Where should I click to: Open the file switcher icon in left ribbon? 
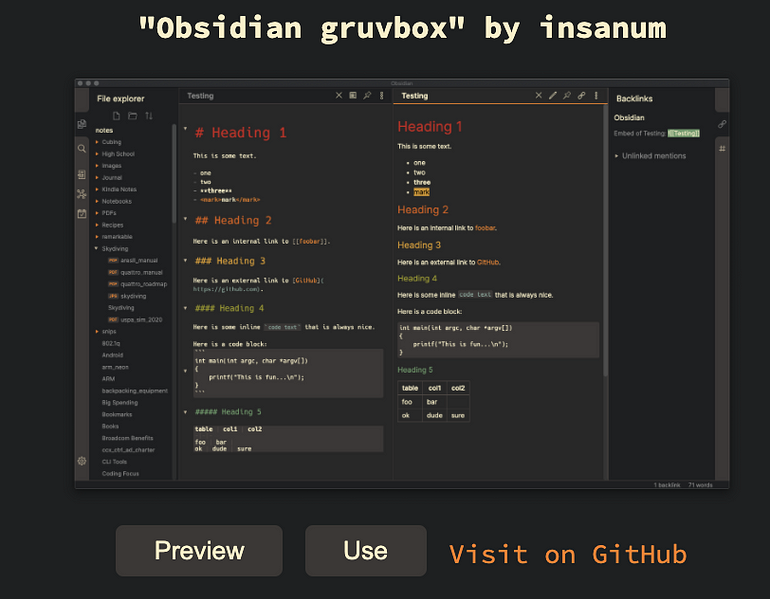pos(82,124)
